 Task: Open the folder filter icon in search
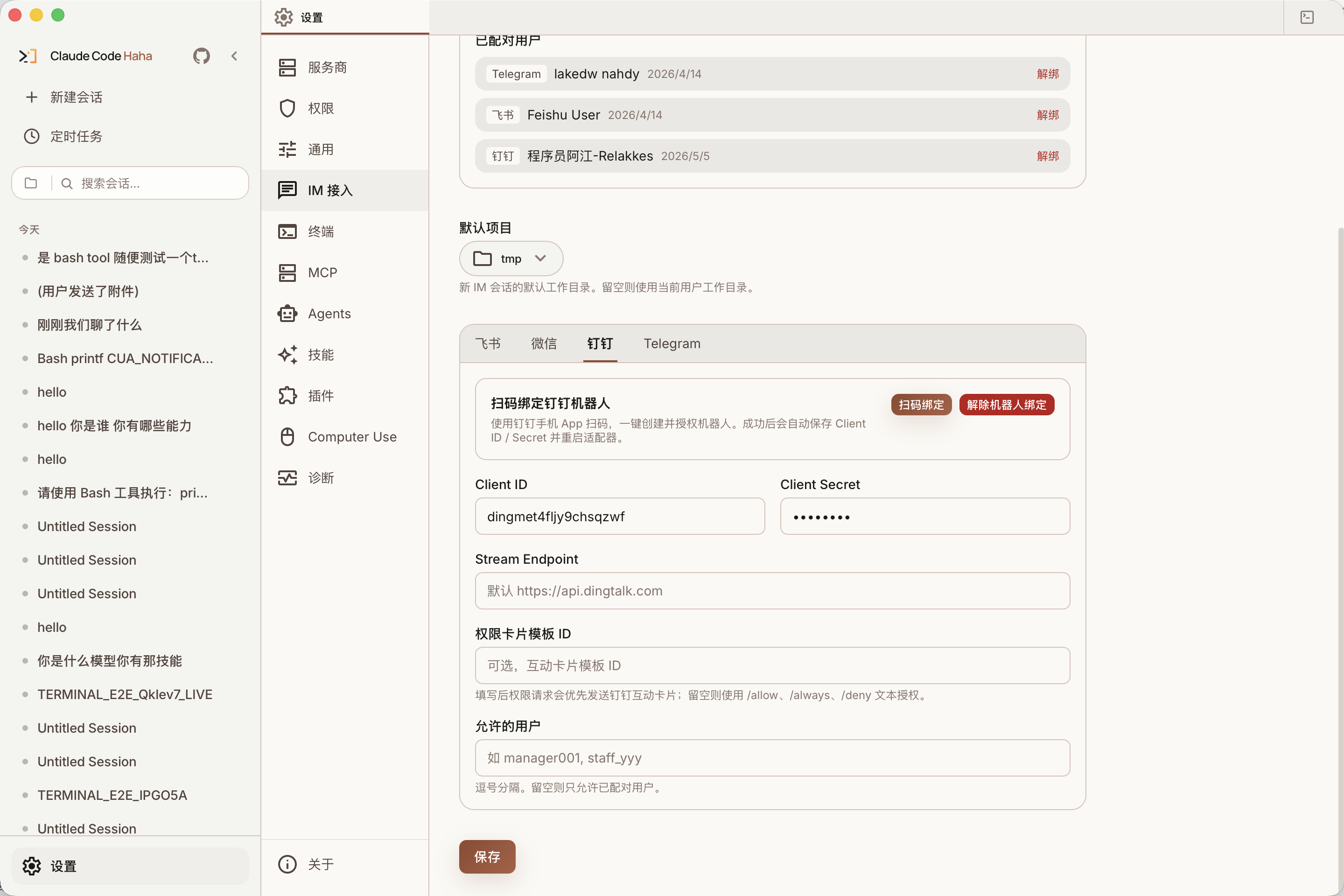point(31,183)
